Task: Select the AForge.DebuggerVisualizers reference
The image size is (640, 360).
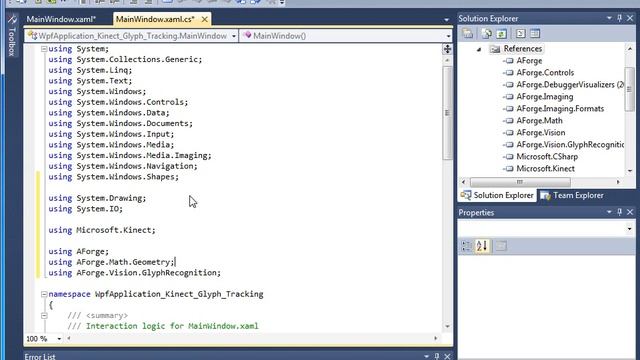Action: [x=570, y=84]
